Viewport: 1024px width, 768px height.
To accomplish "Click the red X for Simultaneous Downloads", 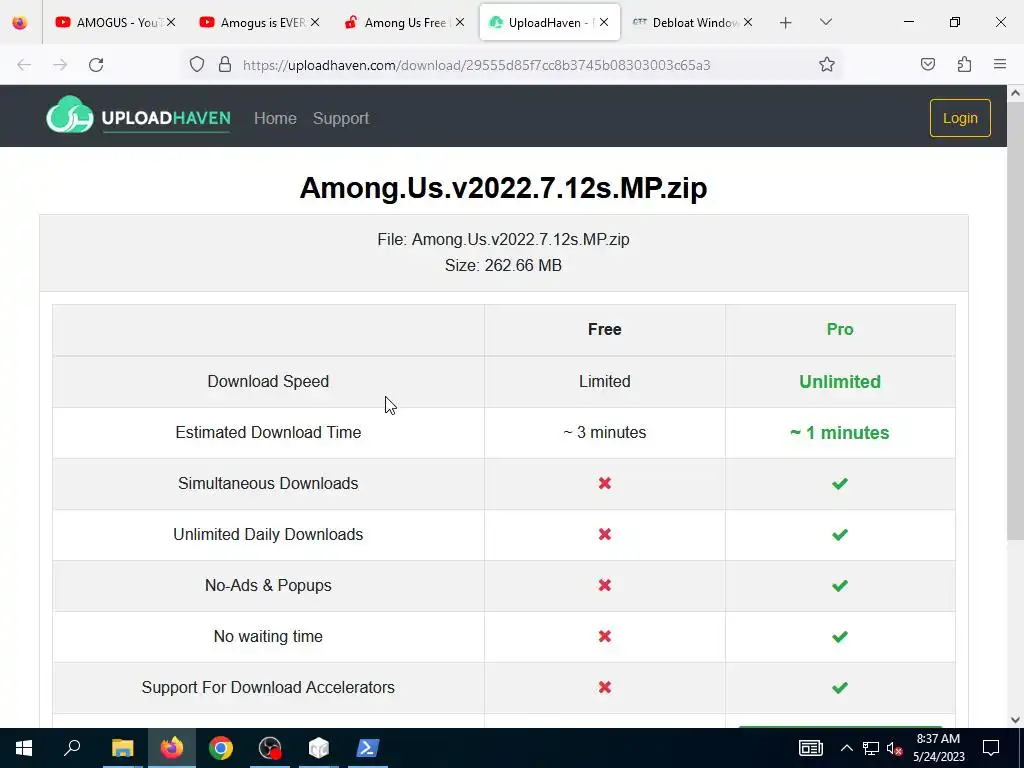I will [605, 483].
